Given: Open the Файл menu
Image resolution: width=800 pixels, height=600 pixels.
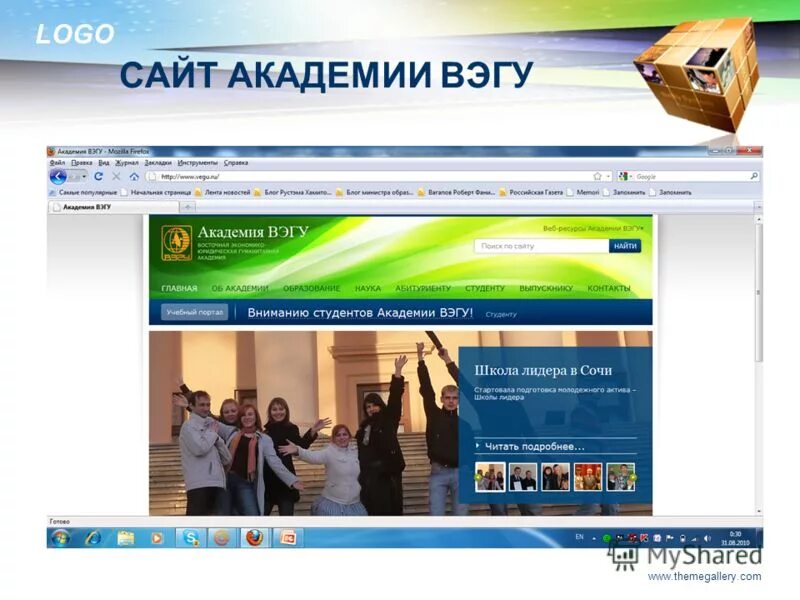Looking at the screenshot, I should coord(57,163).
